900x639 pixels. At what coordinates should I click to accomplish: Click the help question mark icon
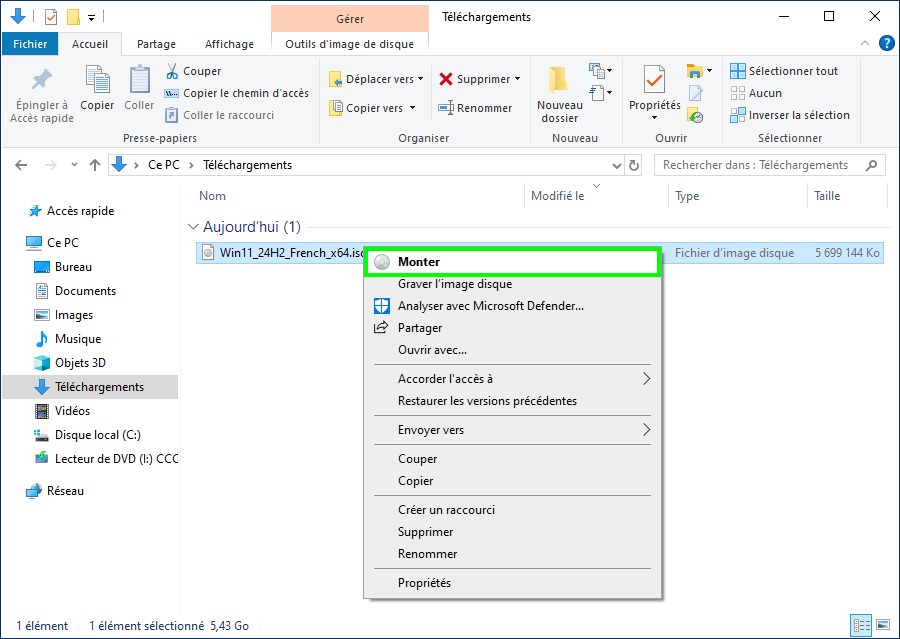pos(887,43)
